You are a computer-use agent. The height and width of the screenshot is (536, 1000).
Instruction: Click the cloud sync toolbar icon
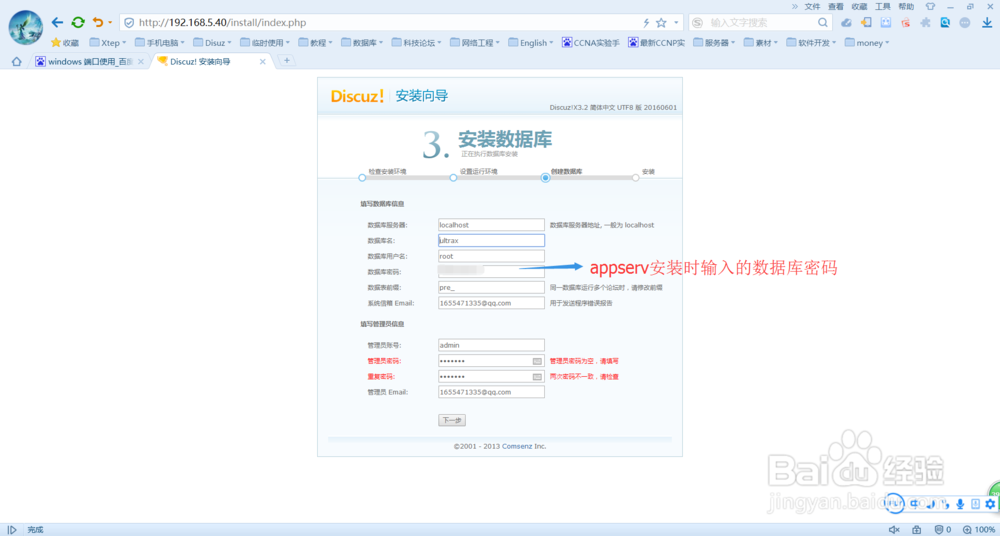[x=846, y=22]
